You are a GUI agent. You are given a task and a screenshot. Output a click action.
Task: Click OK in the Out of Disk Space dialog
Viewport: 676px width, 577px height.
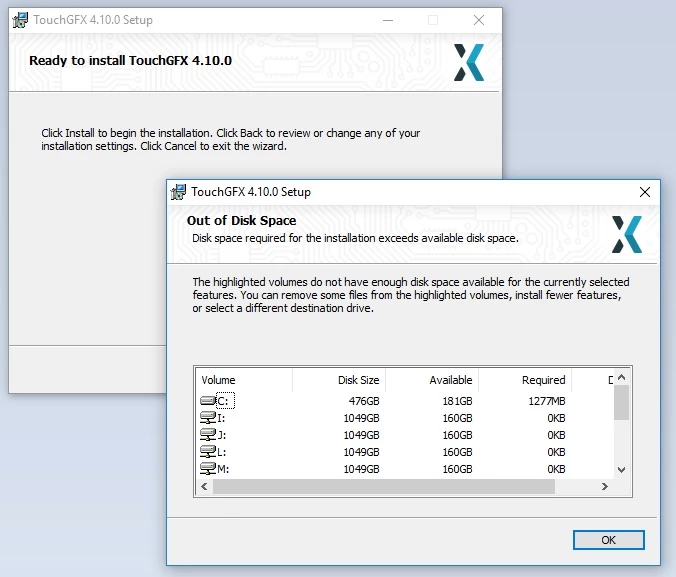click(x=608, y=540)
